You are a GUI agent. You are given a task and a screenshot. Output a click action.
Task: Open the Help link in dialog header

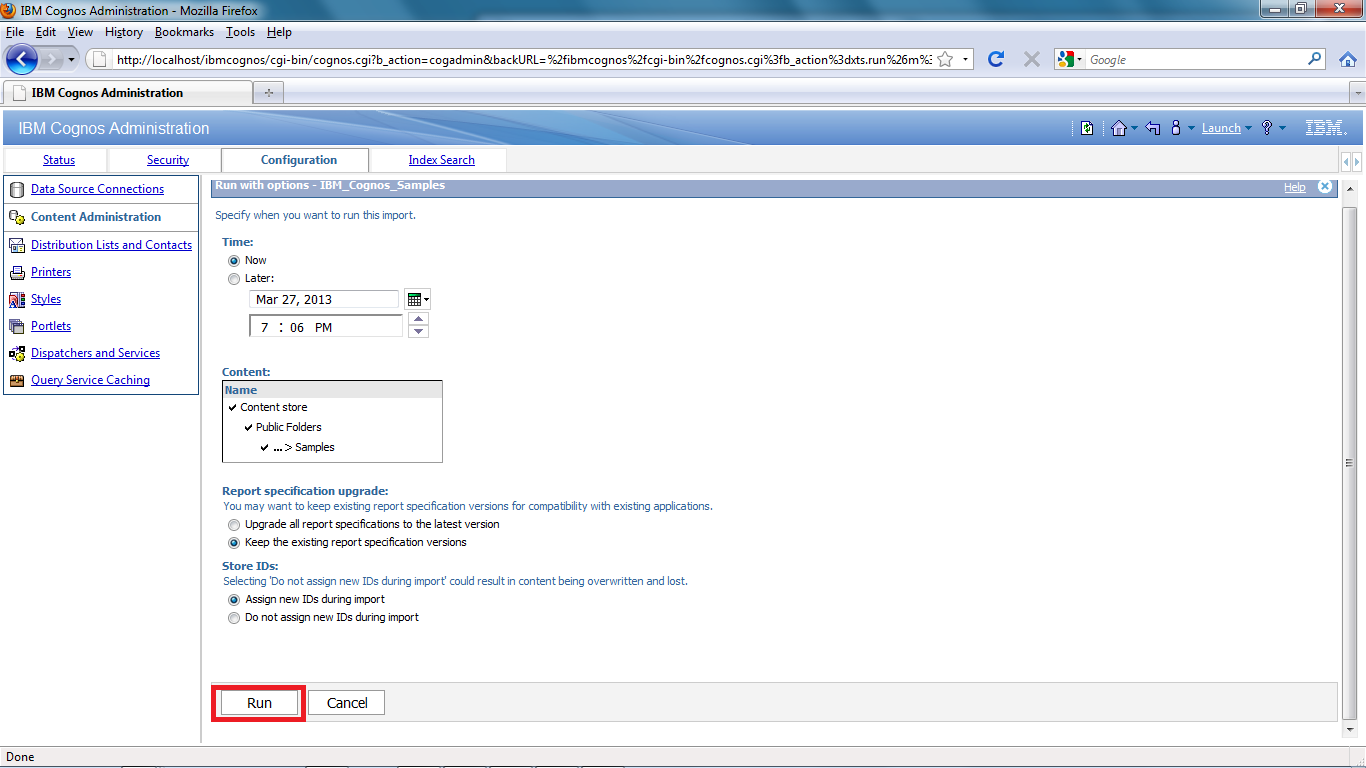point(1295,187)
